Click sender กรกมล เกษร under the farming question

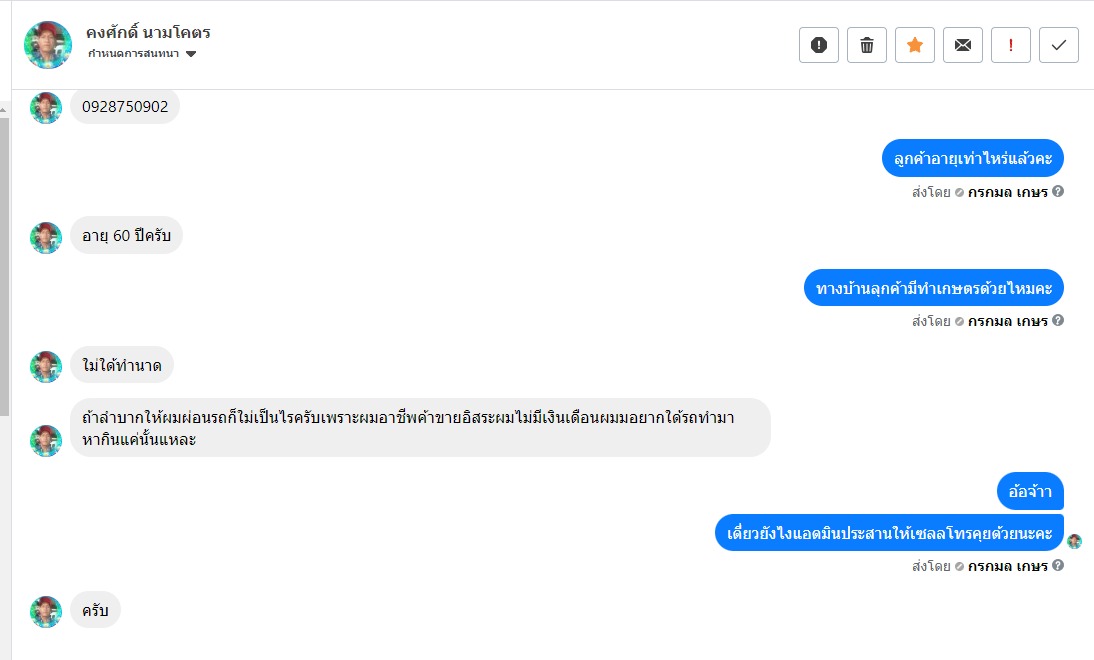click(1007, 322)
